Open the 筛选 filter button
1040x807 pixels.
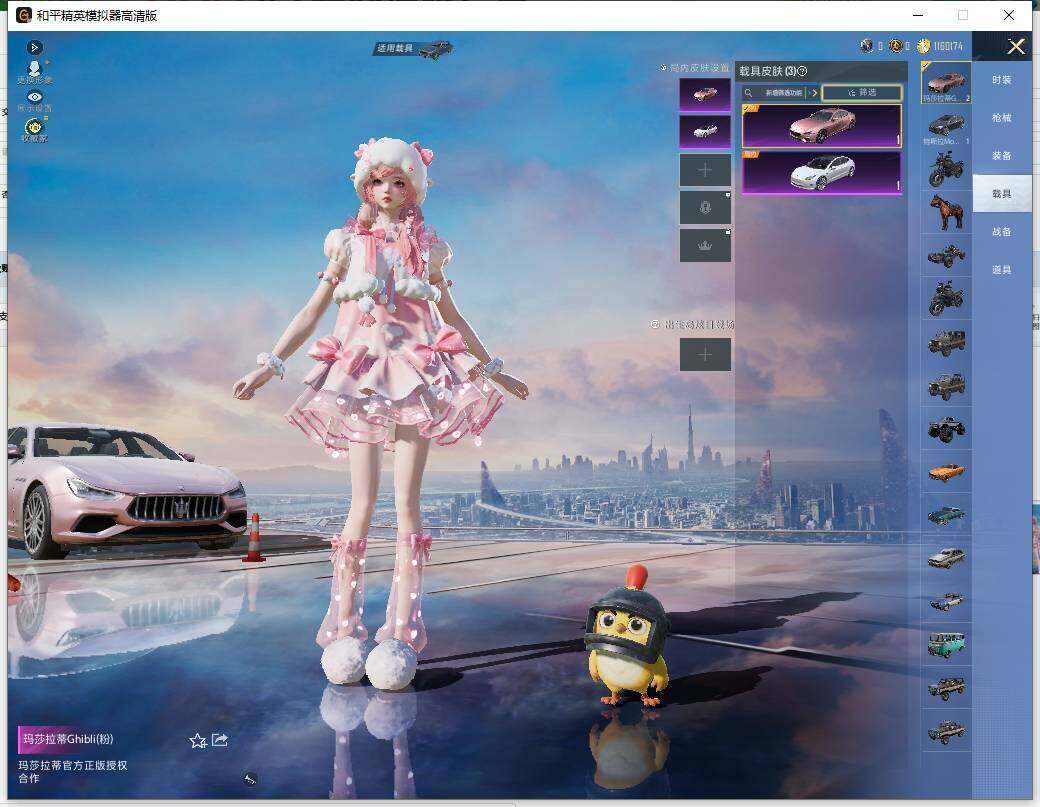862,93
